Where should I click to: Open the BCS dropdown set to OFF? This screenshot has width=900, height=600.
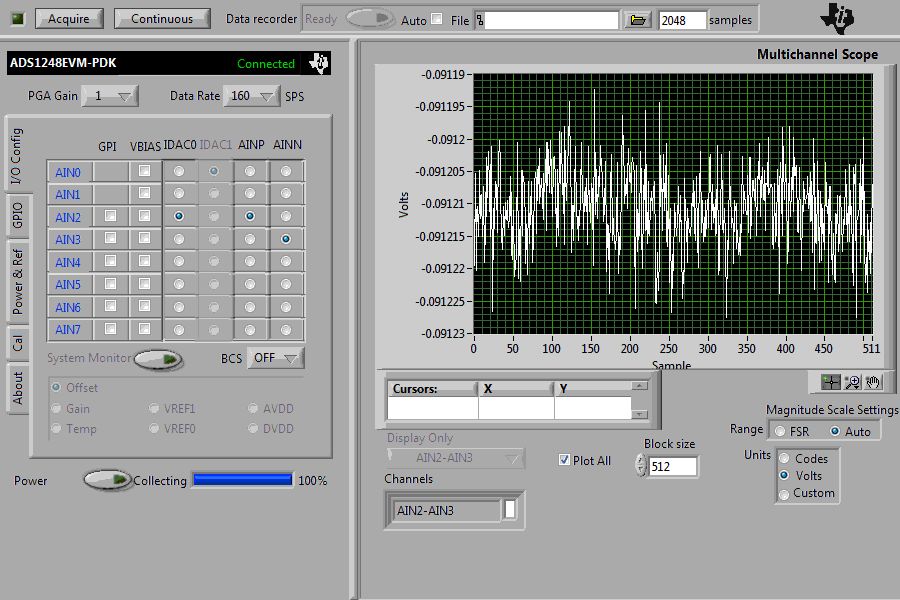(x=276, y=358)
